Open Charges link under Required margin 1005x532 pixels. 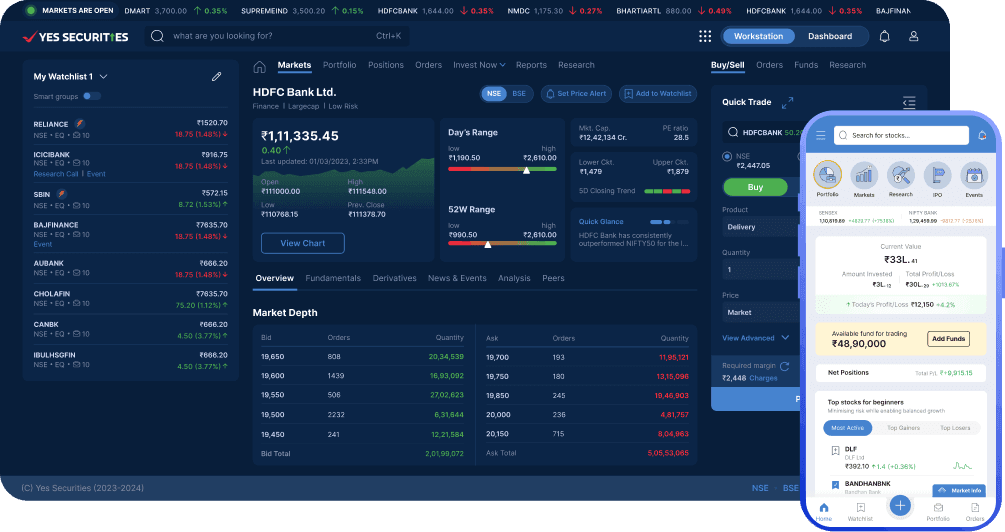(763, 378)
